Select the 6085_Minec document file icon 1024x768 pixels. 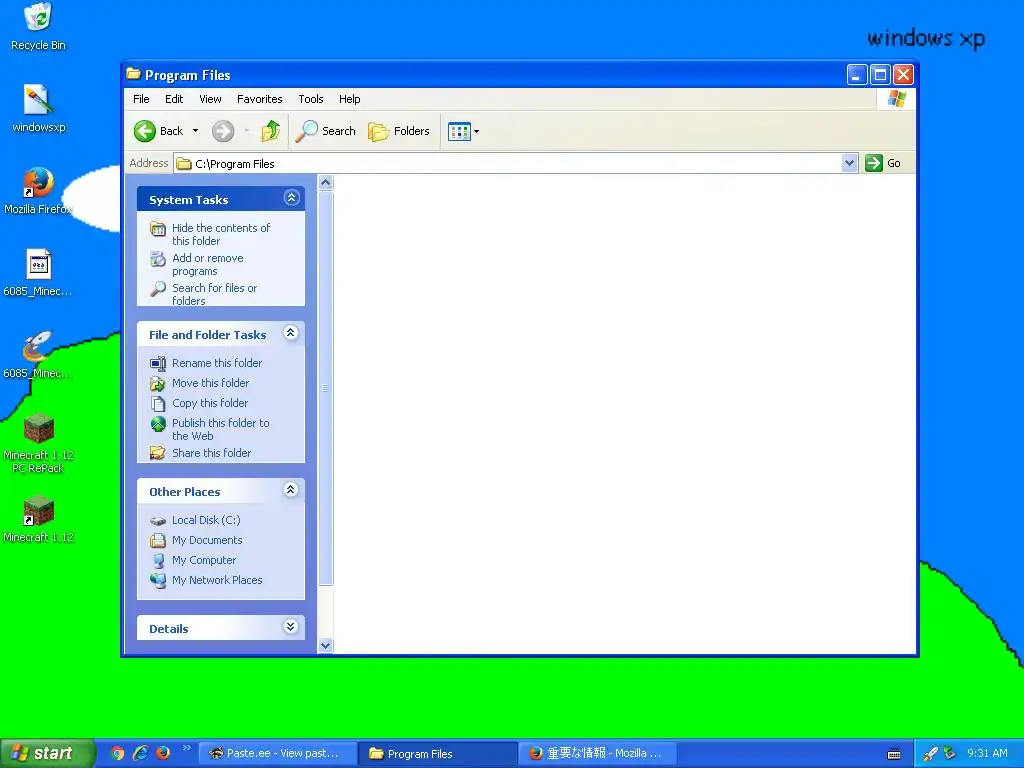[x=38, y=273]
